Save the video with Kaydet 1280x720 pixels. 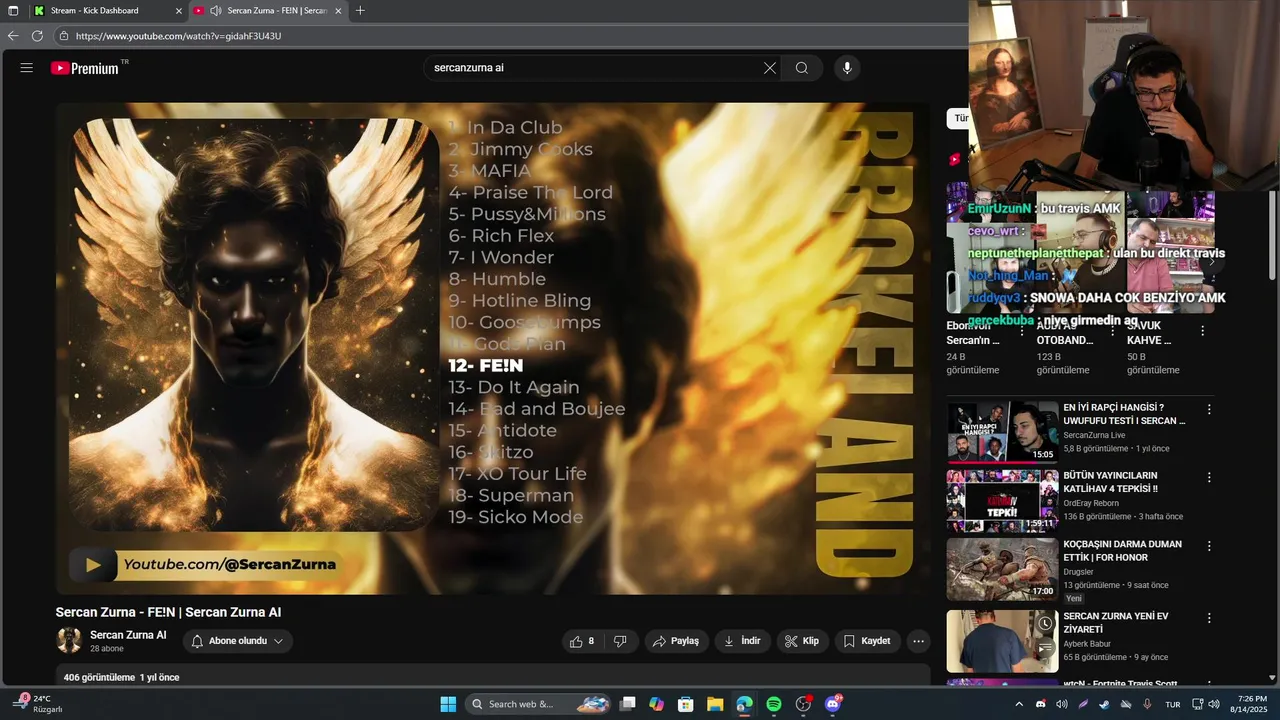pyautogui.click(x=867, y=641)
